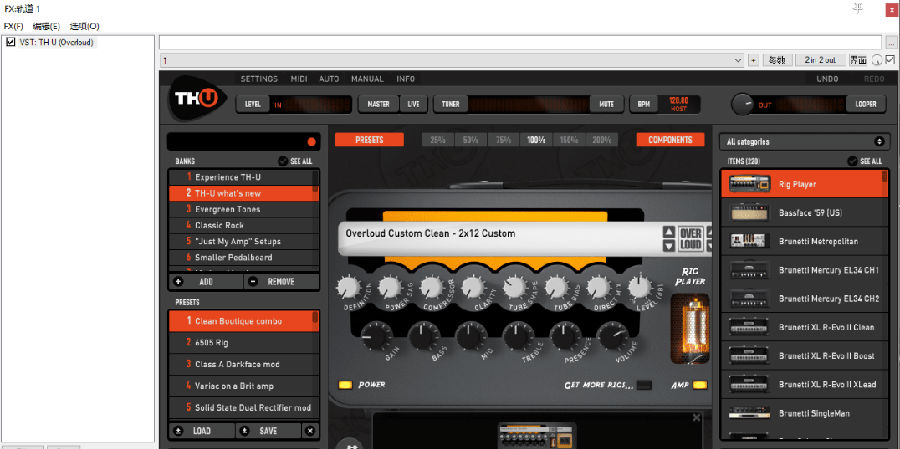Click the preset delete X icon
900x449 pixels.
tap(311, 431)
